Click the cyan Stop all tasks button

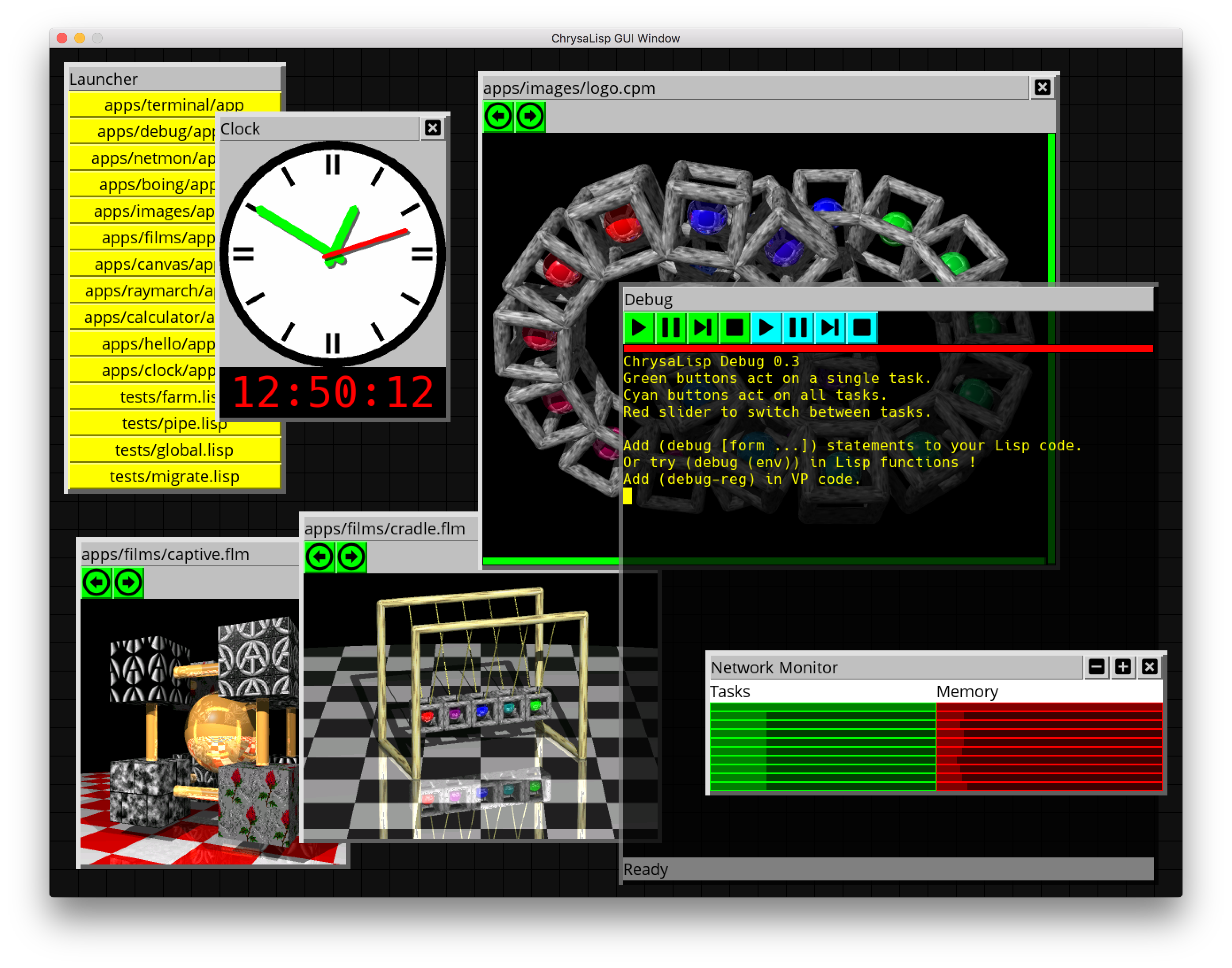coord(862,328)
